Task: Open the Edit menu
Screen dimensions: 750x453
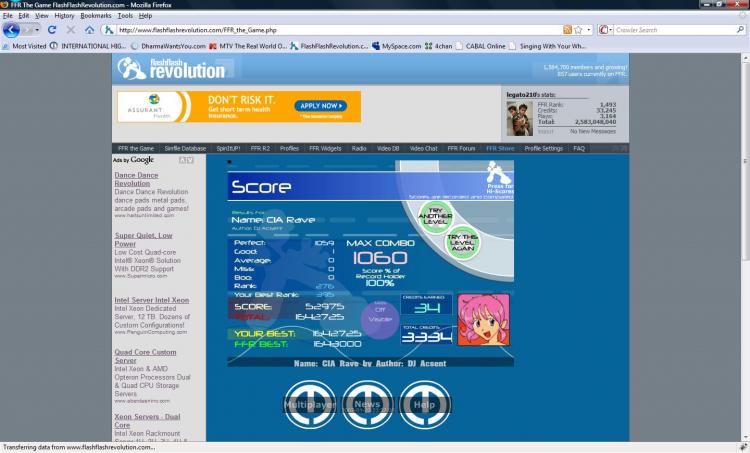Action: pyautogui.click(x=24, y=16)
